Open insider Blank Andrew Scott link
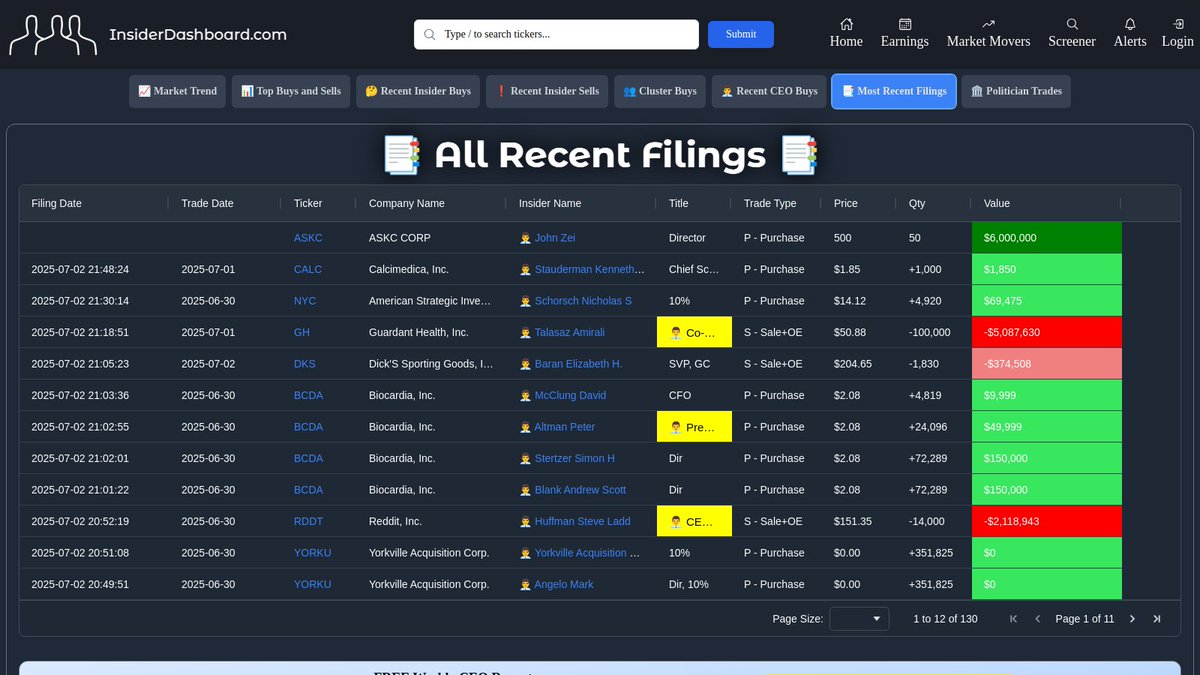This screenshot has height=675, width=1200. [580, 490]
